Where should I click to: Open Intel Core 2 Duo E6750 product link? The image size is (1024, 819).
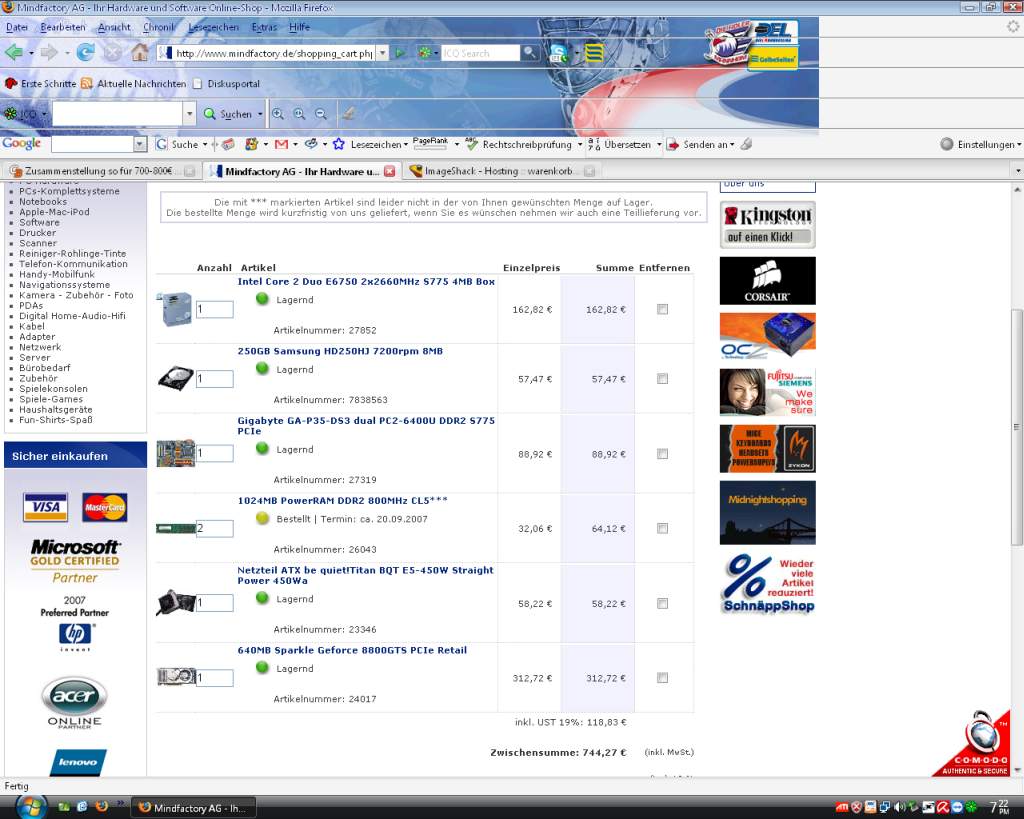[366, 281]
